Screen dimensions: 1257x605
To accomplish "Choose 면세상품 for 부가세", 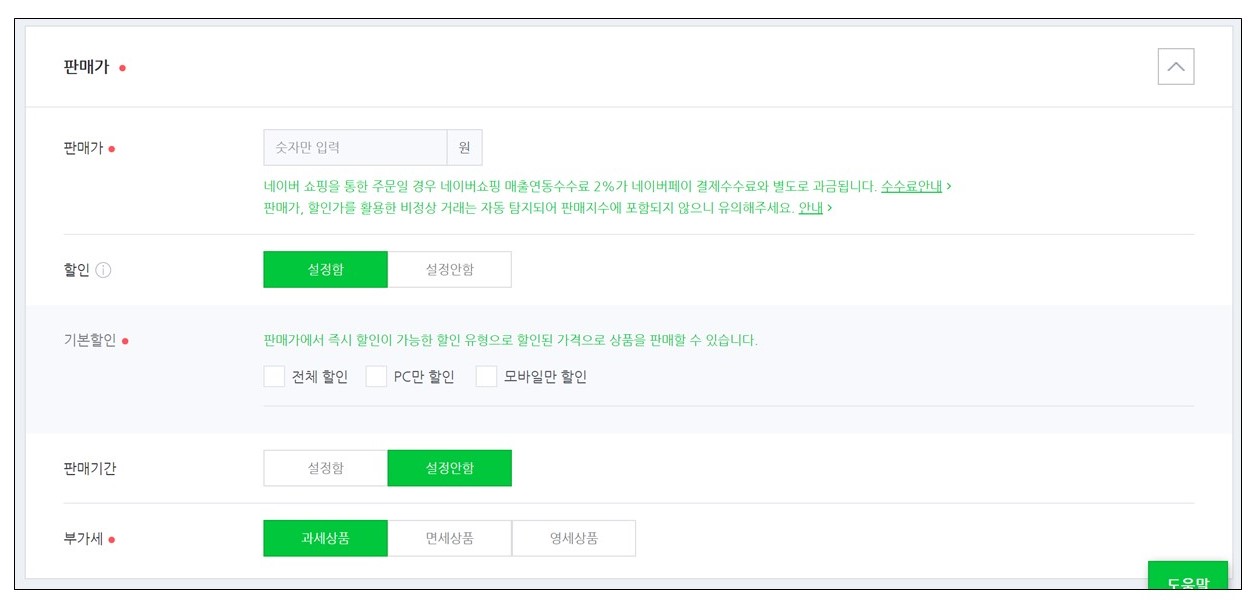I will pyautogui.click(x=450, y=538).
